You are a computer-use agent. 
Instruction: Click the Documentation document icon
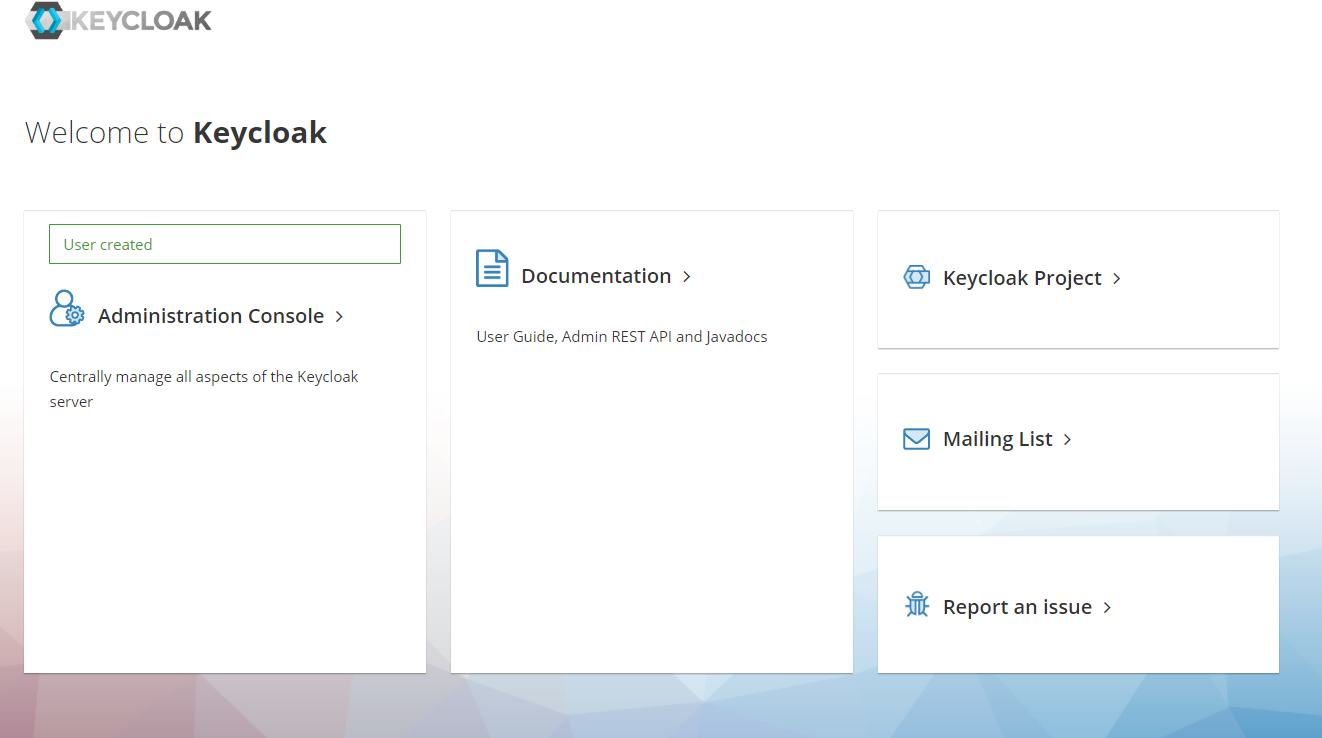(492, 268)
